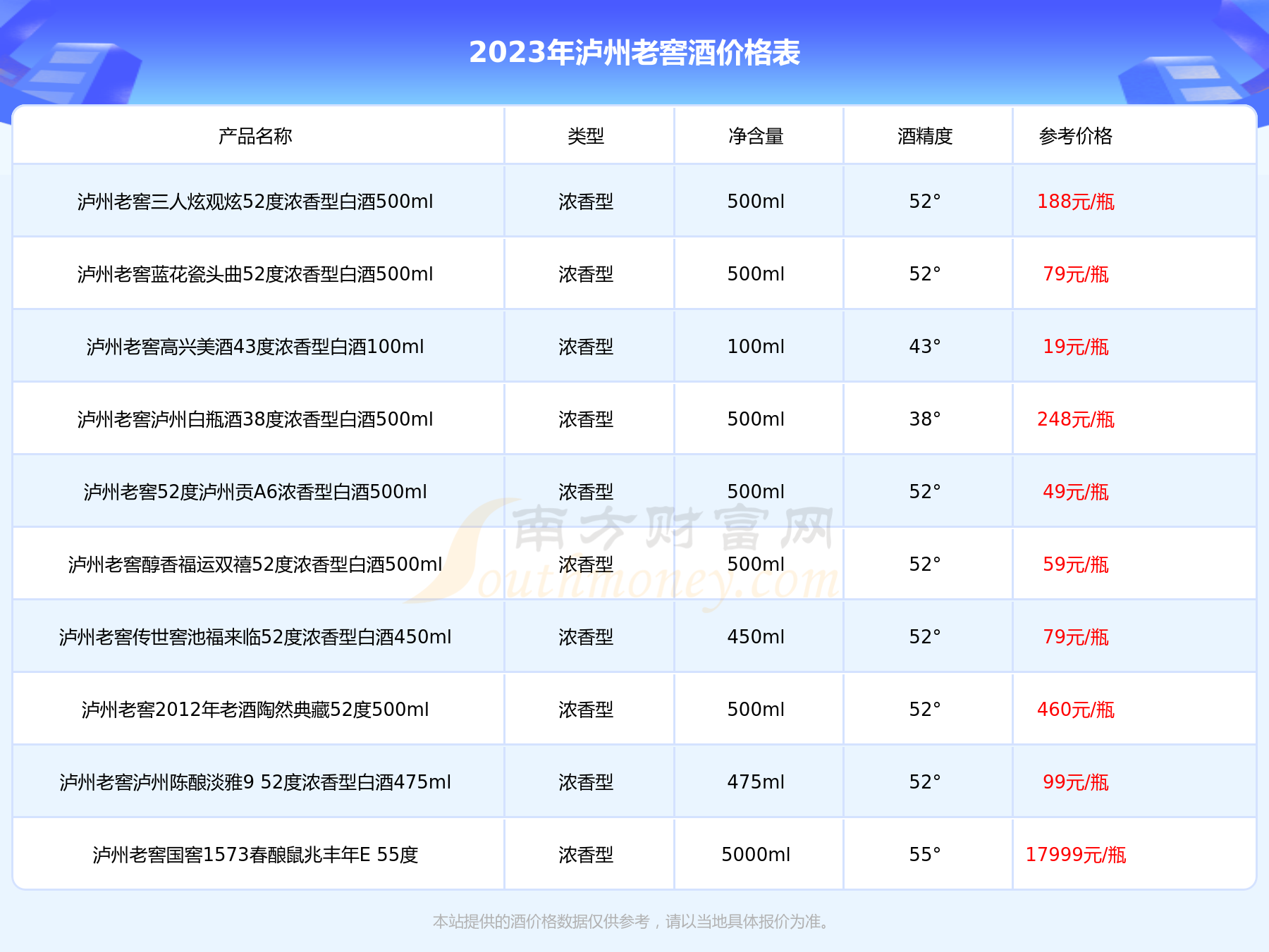Image resolution: width=1269 pixels, height=952 pixels.
Task: Click the 5000ml net content cell
Action: pyautogui.click(x=756, y=855)
